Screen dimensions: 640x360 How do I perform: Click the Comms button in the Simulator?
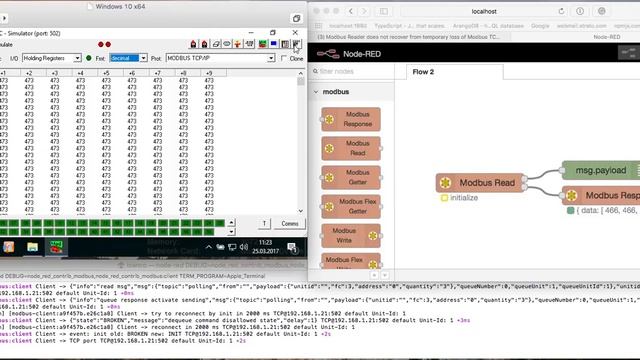click(x=290, y=224)
